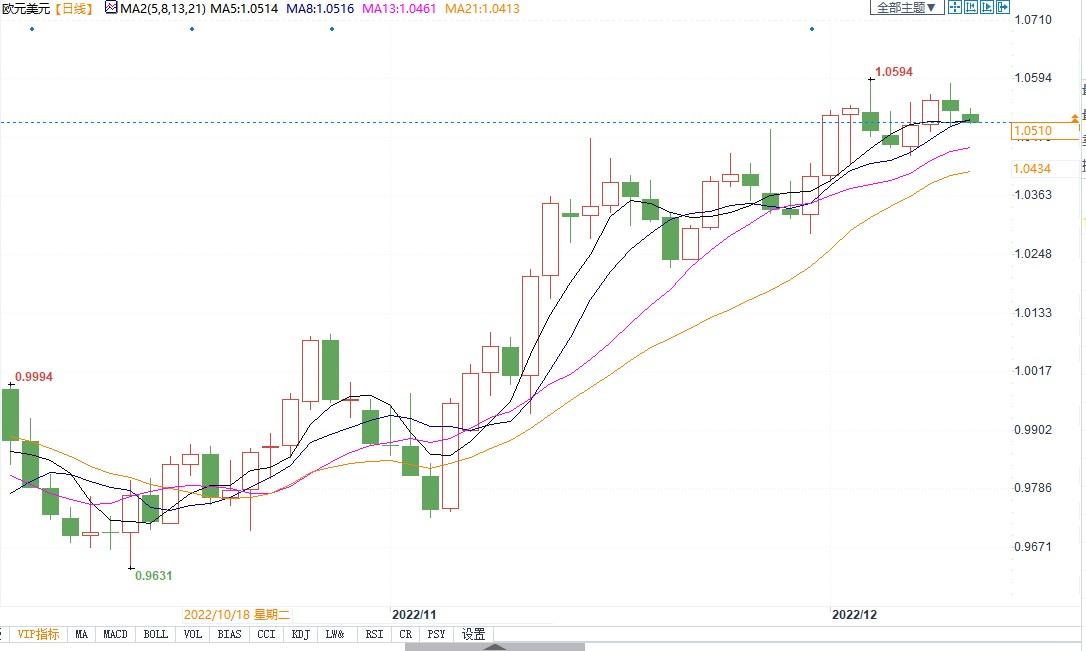Viewport: 1086px width, 651px height.
Task: Click the third chart icon with play arrow
Action: [x=987, y=8]
